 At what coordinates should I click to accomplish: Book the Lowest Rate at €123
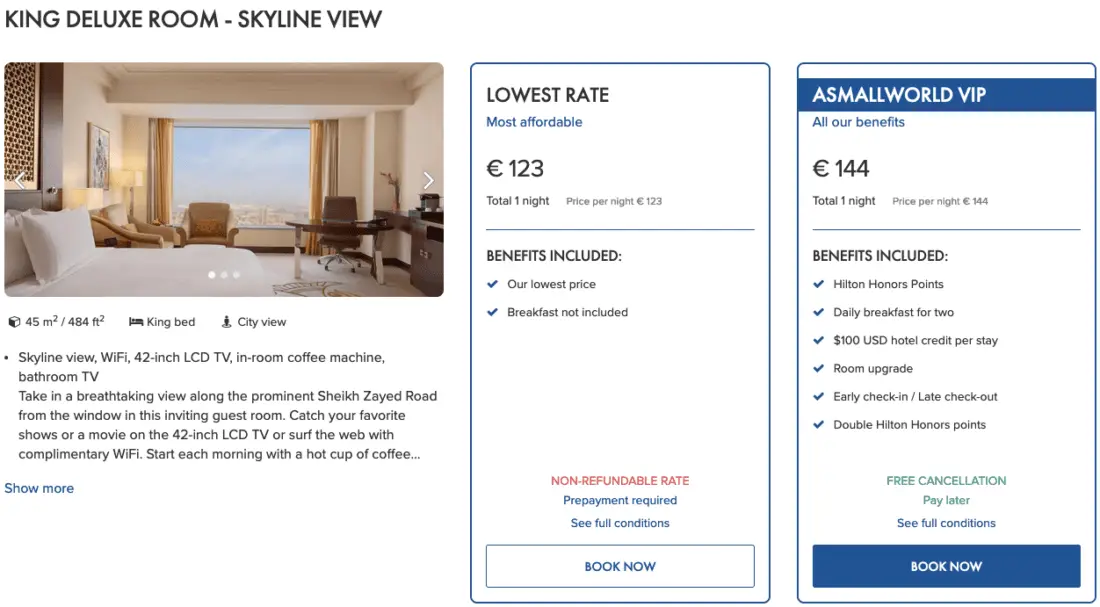[x=620, y=566]
